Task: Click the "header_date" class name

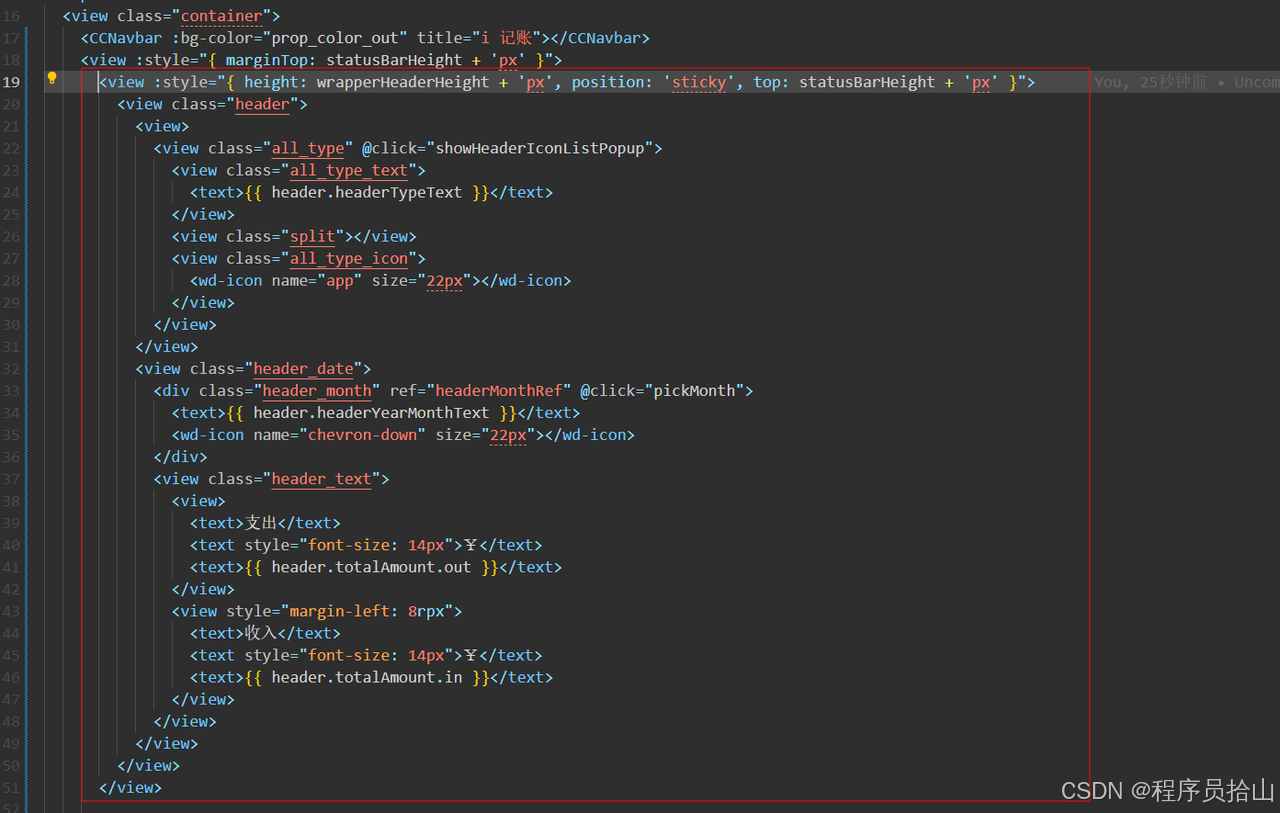Action: (303, 368)
